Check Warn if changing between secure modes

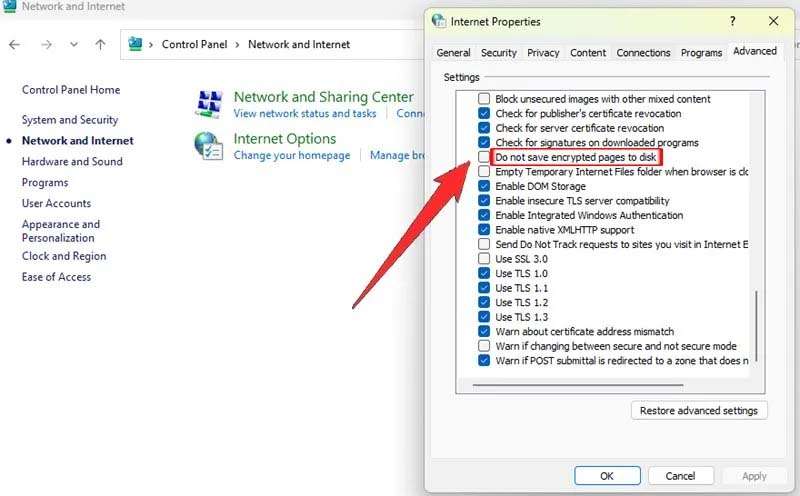click(x=484, y=346)
